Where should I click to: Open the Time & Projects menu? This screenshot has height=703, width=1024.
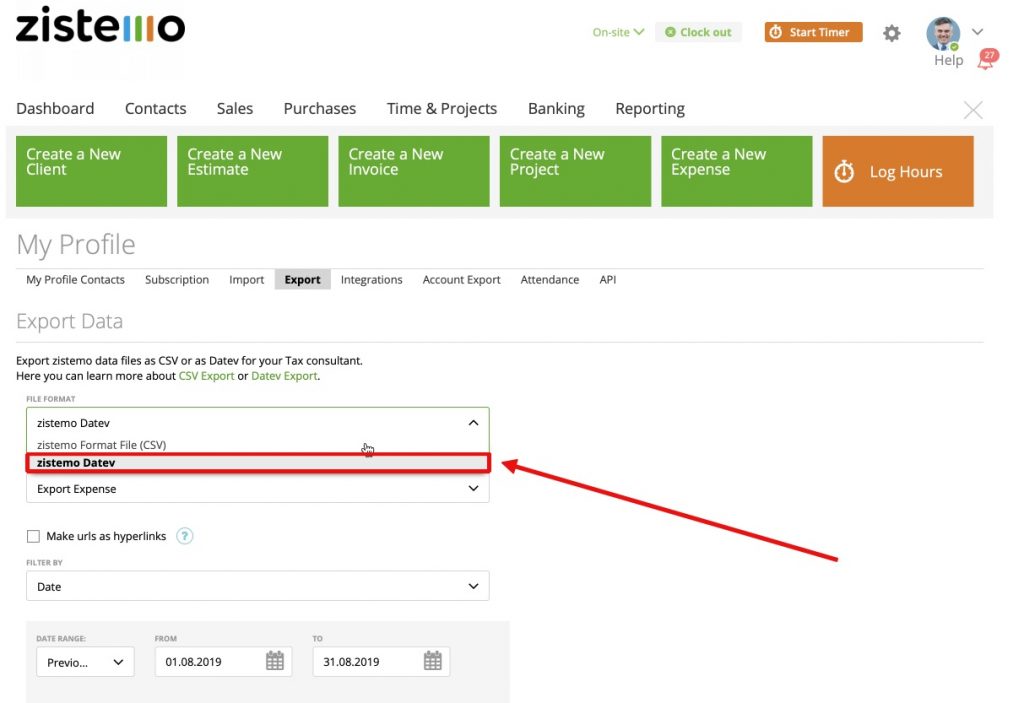click(442, 108)
